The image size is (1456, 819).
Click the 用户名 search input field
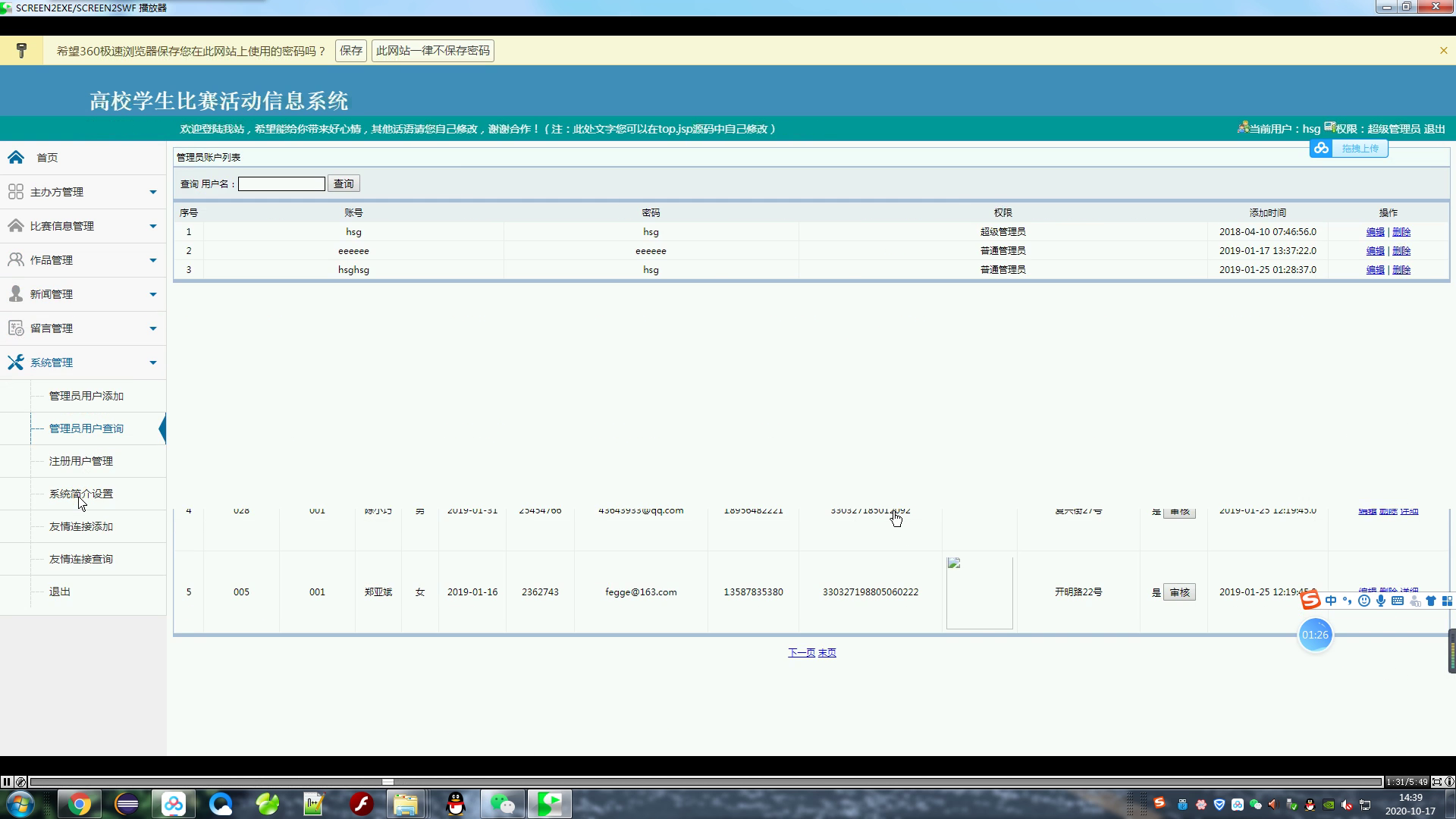coord(281,184)
